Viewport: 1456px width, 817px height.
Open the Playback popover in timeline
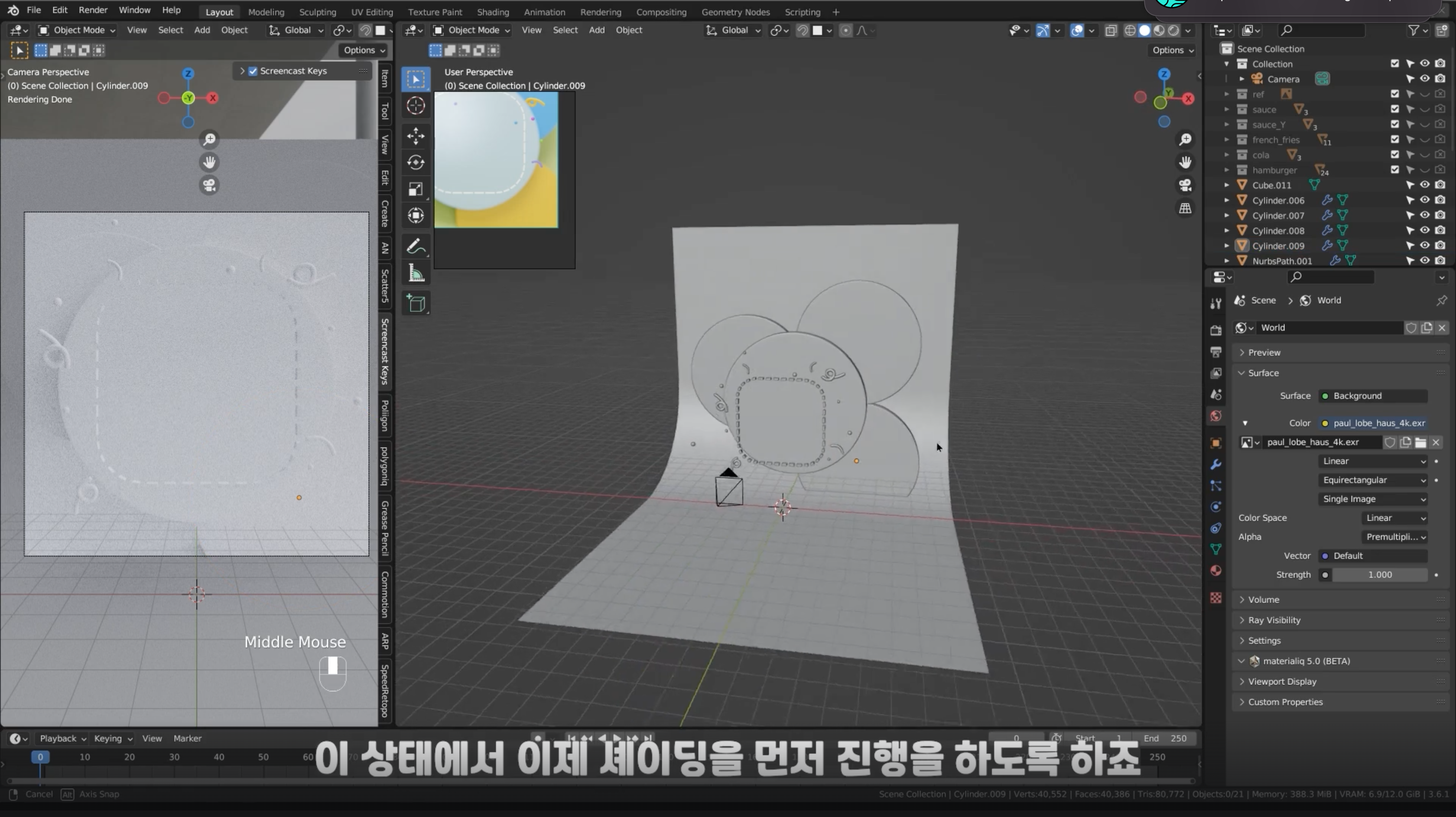point(62,739)
